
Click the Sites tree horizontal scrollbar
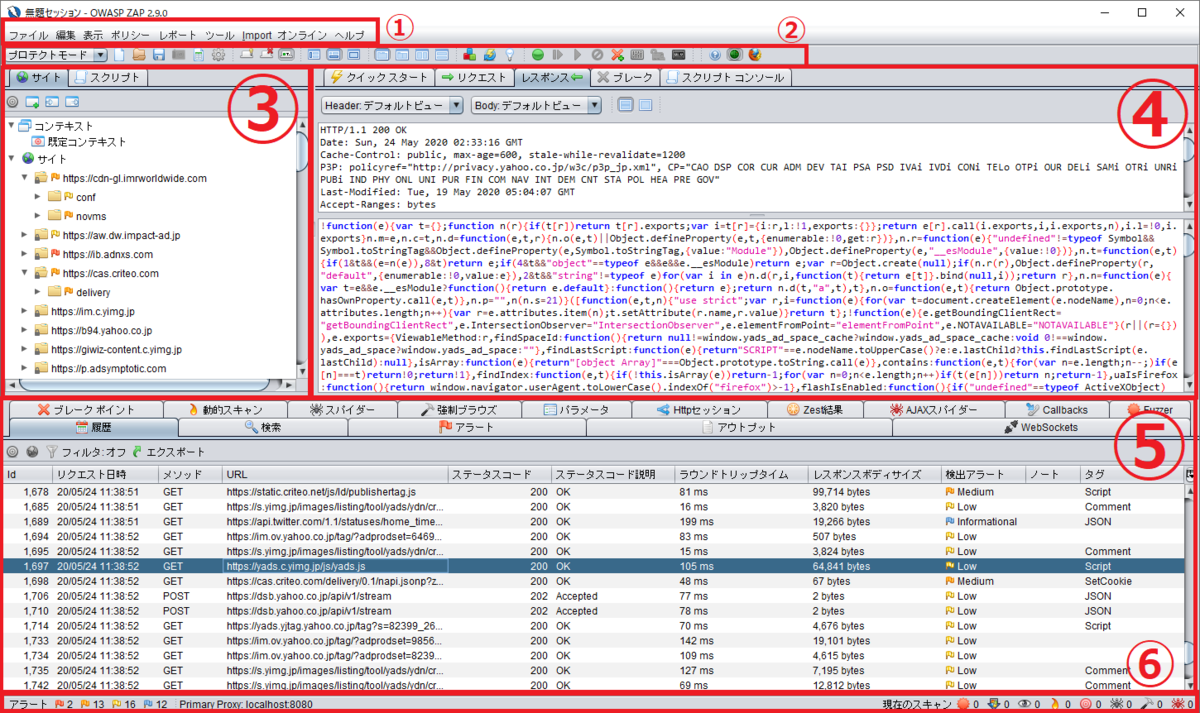(x=150, y=385)
